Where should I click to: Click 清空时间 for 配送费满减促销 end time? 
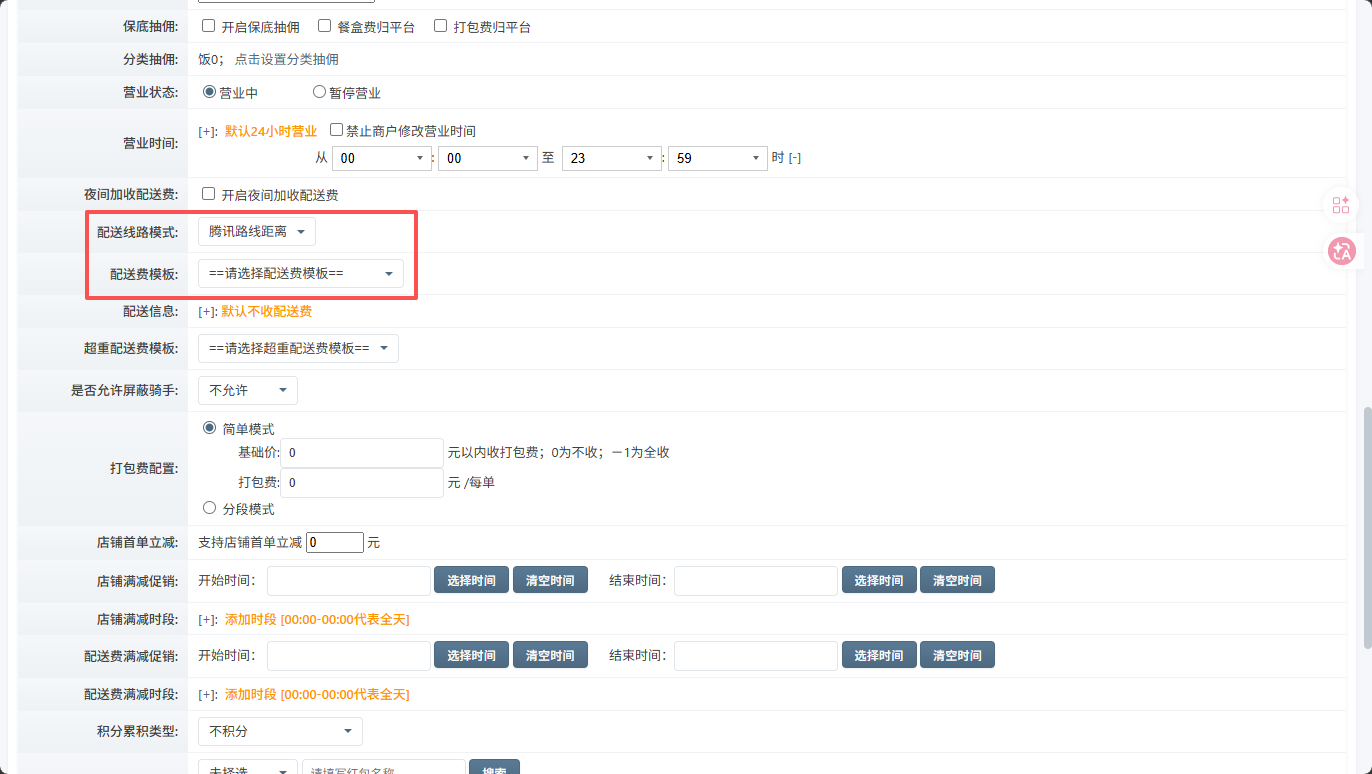click(957, 656)
